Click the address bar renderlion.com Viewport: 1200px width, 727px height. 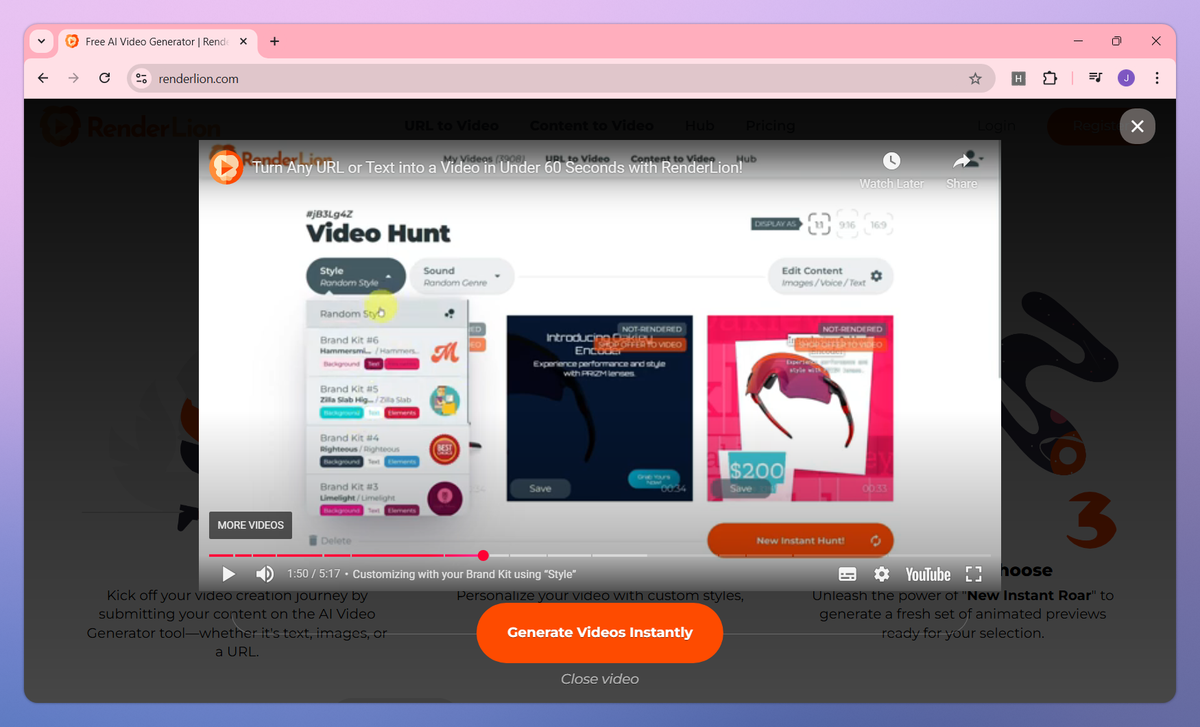click(x=560, y=78)
